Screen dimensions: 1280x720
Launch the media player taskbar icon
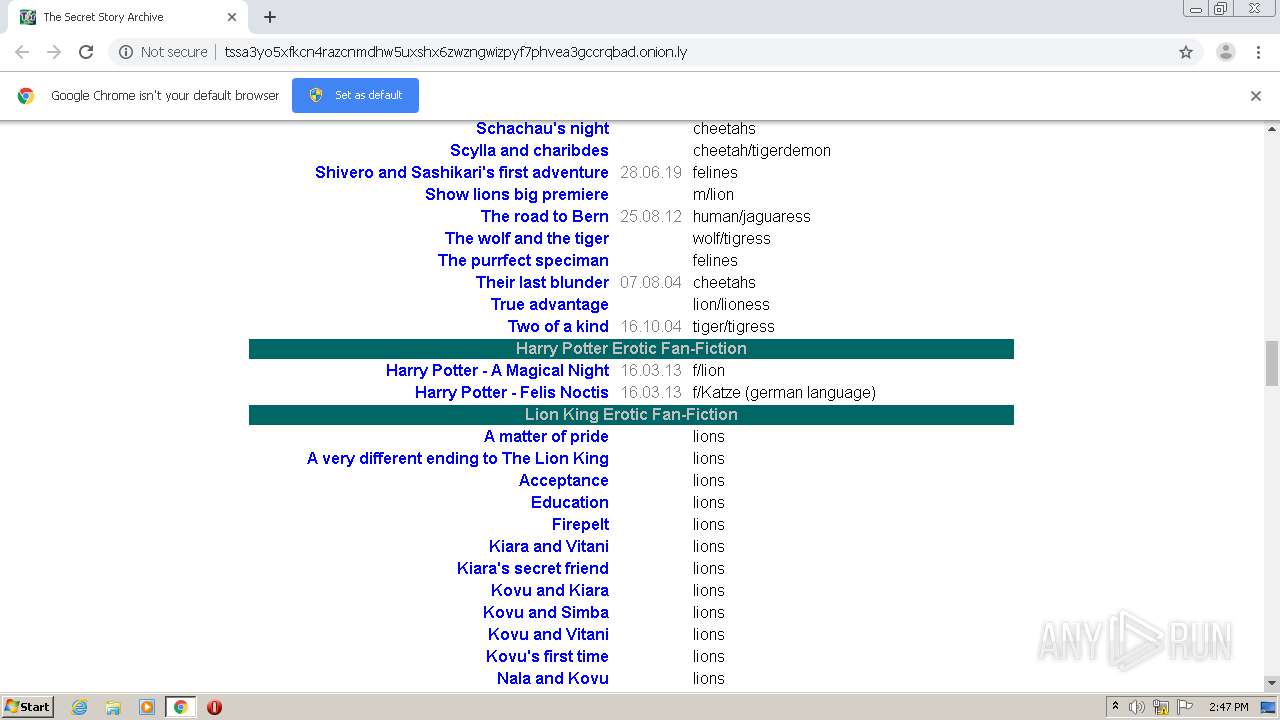147,707
